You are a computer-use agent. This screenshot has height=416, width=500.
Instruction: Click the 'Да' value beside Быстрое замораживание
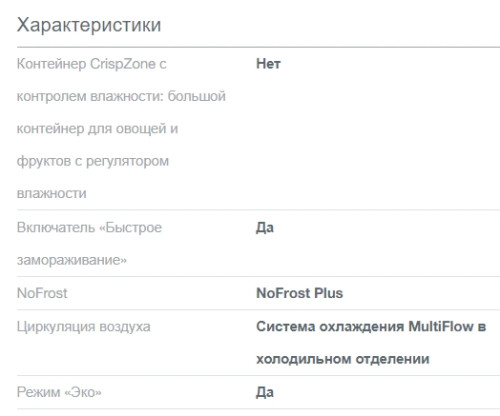tap(265, 228)
